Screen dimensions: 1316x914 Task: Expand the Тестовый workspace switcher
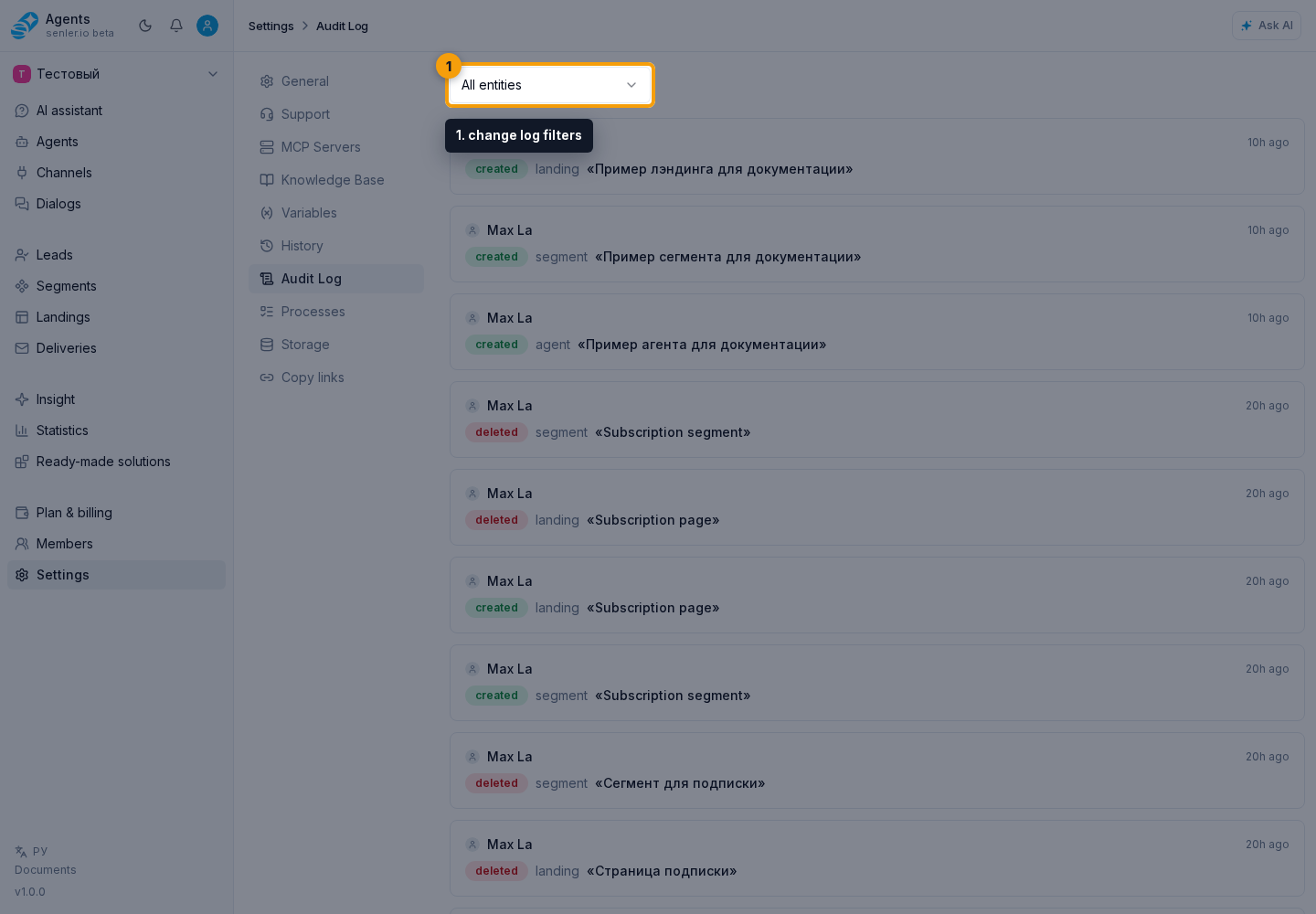116,74
